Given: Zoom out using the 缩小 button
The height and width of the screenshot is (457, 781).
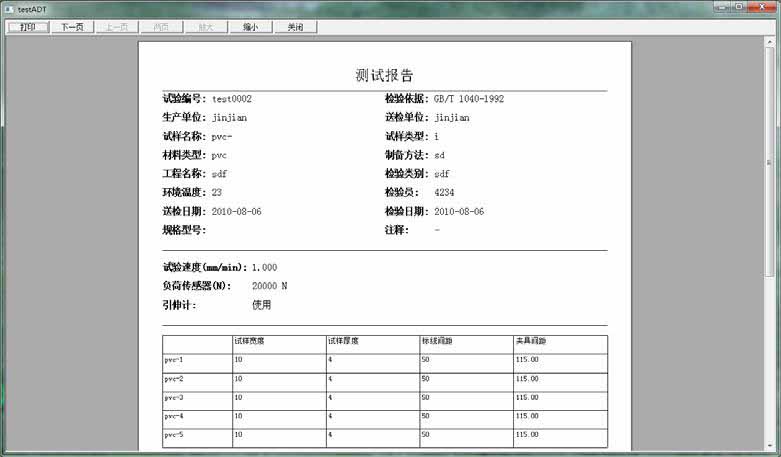Looking at the screenshot, I should point(250,27).
